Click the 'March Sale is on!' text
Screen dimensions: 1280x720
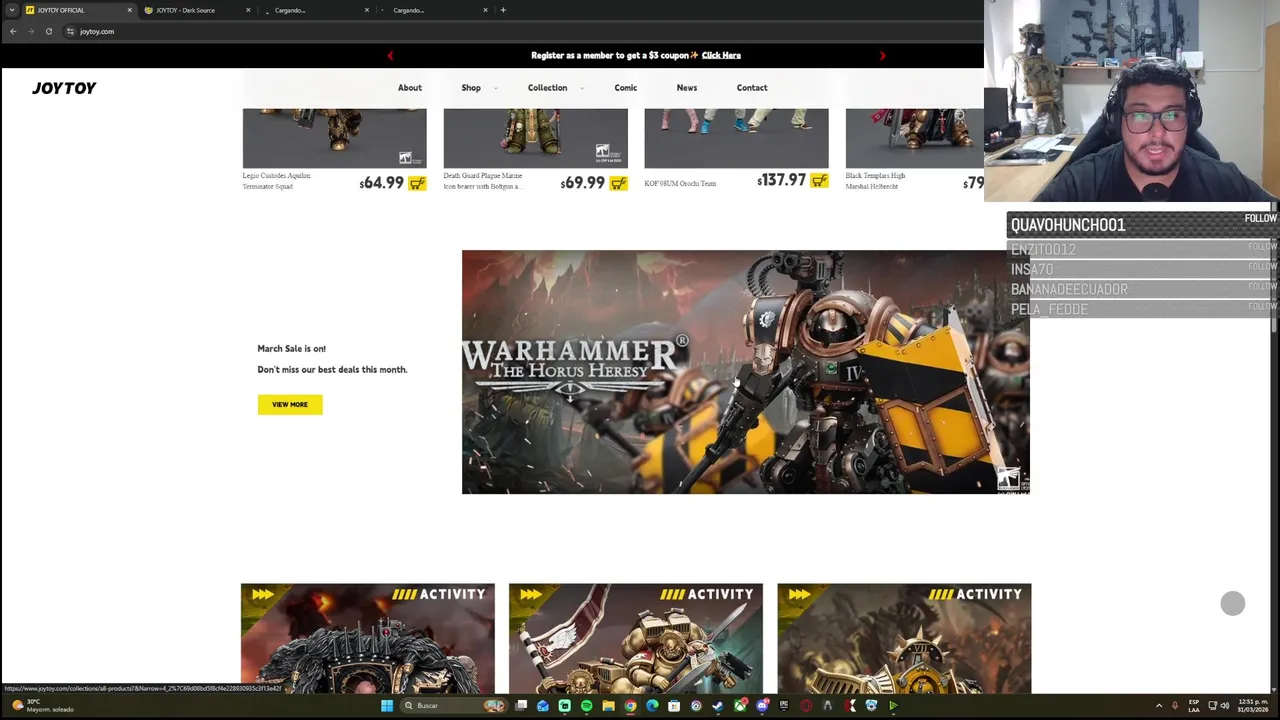coord(291,349)
